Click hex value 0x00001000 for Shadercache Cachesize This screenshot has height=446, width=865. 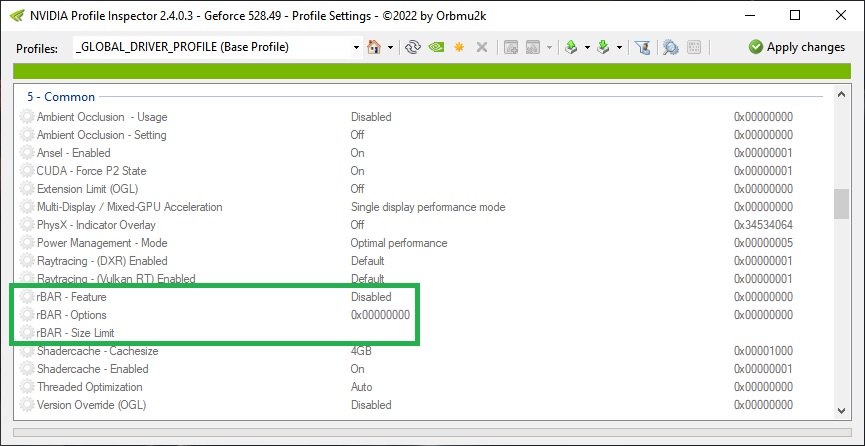coord(763,351)
